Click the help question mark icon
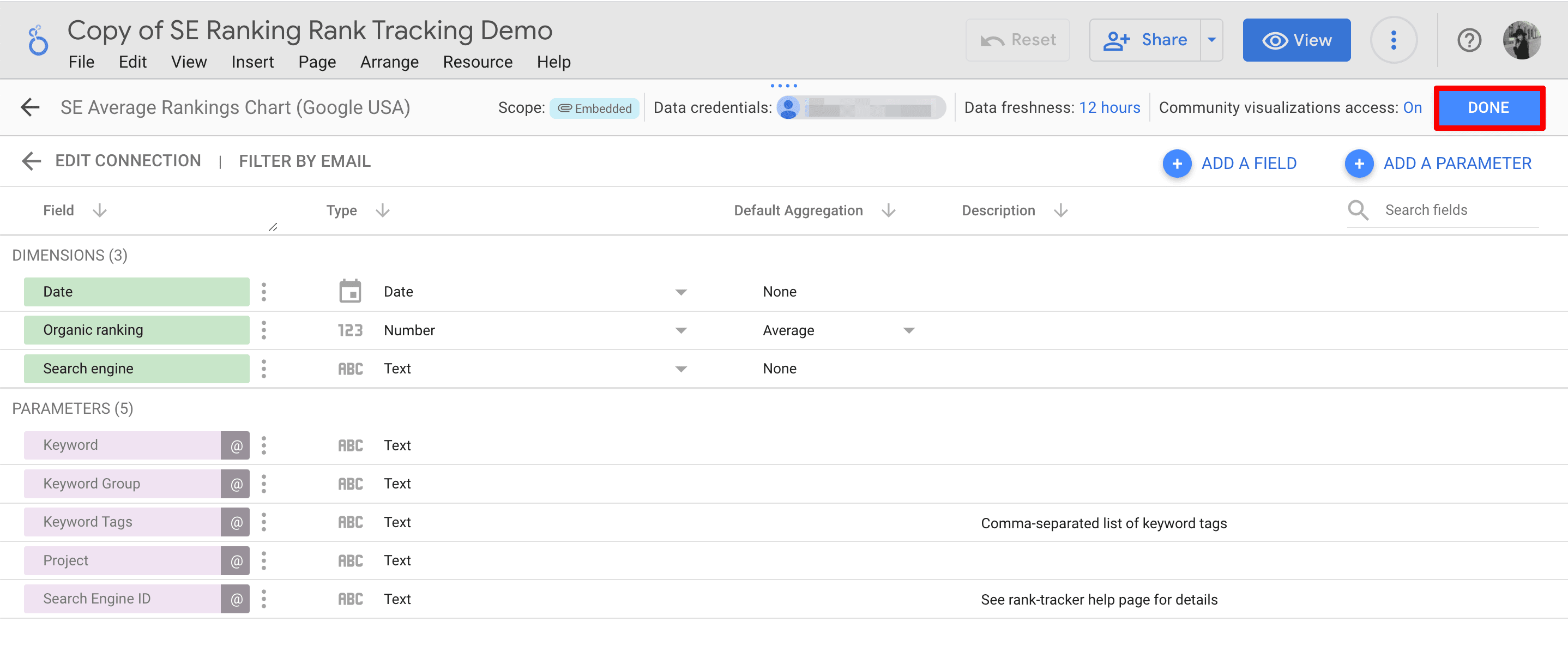The height and width of the screenshot is (664, 1568). 1468,40
